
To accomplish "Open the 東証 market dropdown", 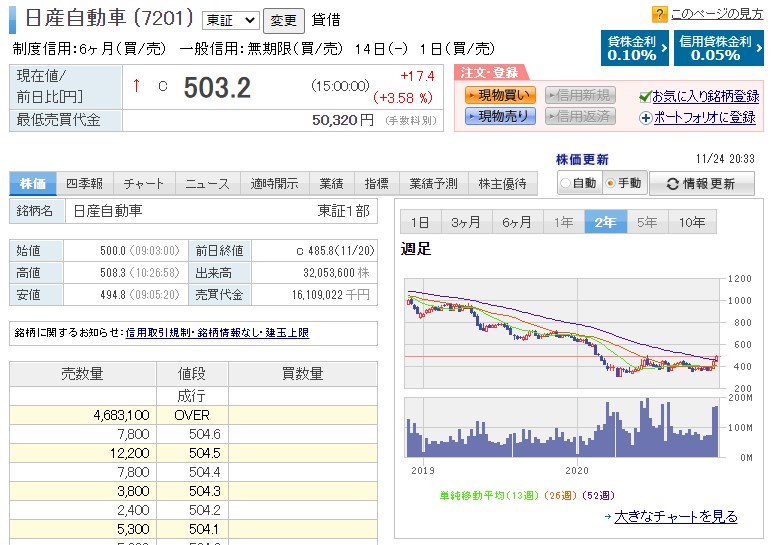I will tap(230, 20).
